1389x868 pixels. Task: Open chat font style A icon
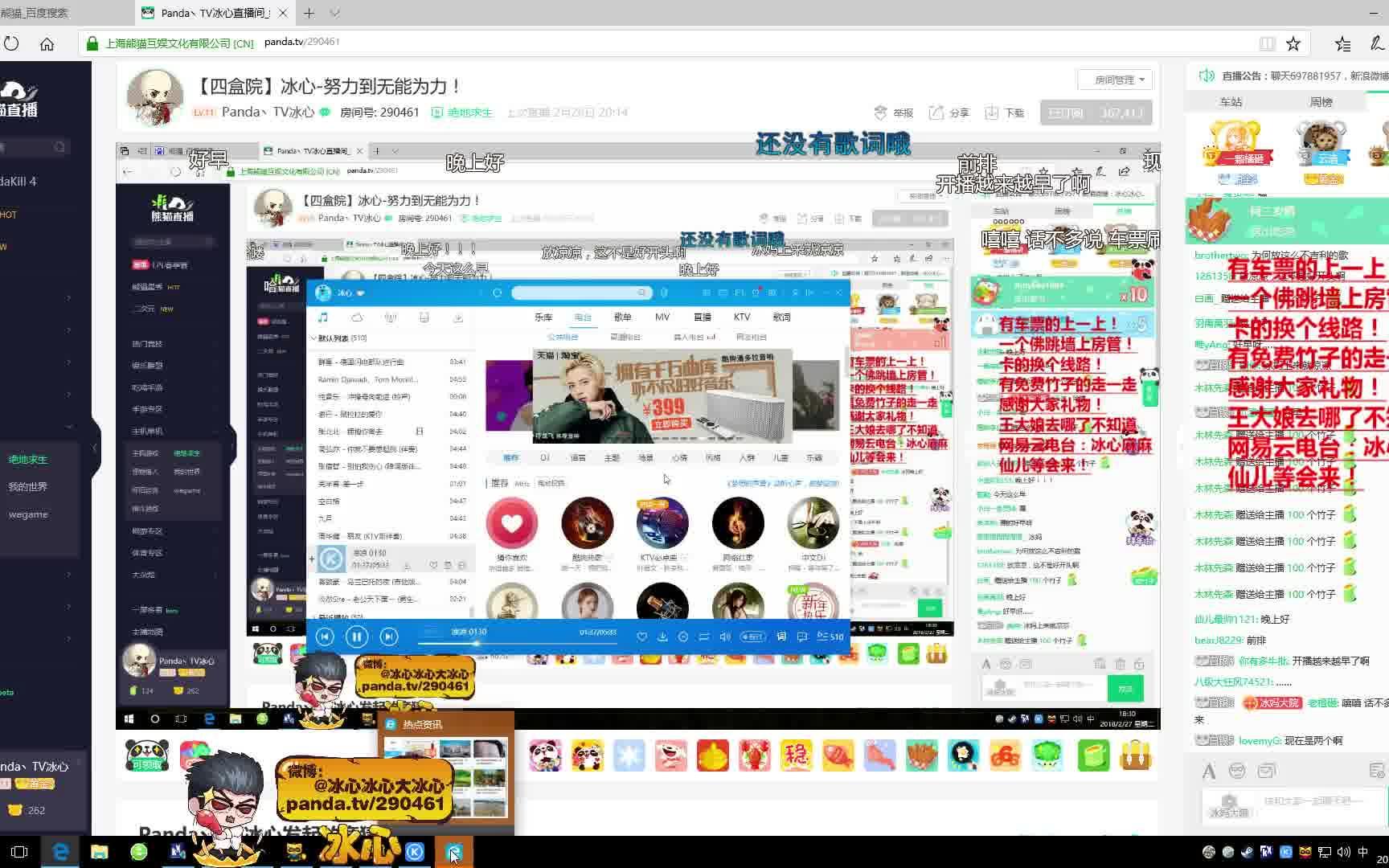1209,772
